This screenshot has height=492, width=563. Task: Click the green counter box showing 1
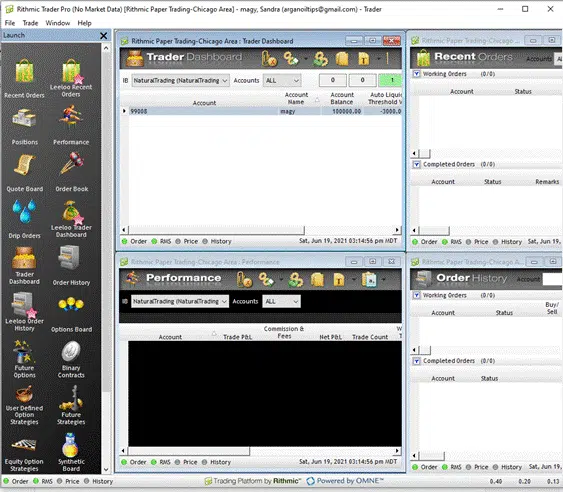(390, 80)
